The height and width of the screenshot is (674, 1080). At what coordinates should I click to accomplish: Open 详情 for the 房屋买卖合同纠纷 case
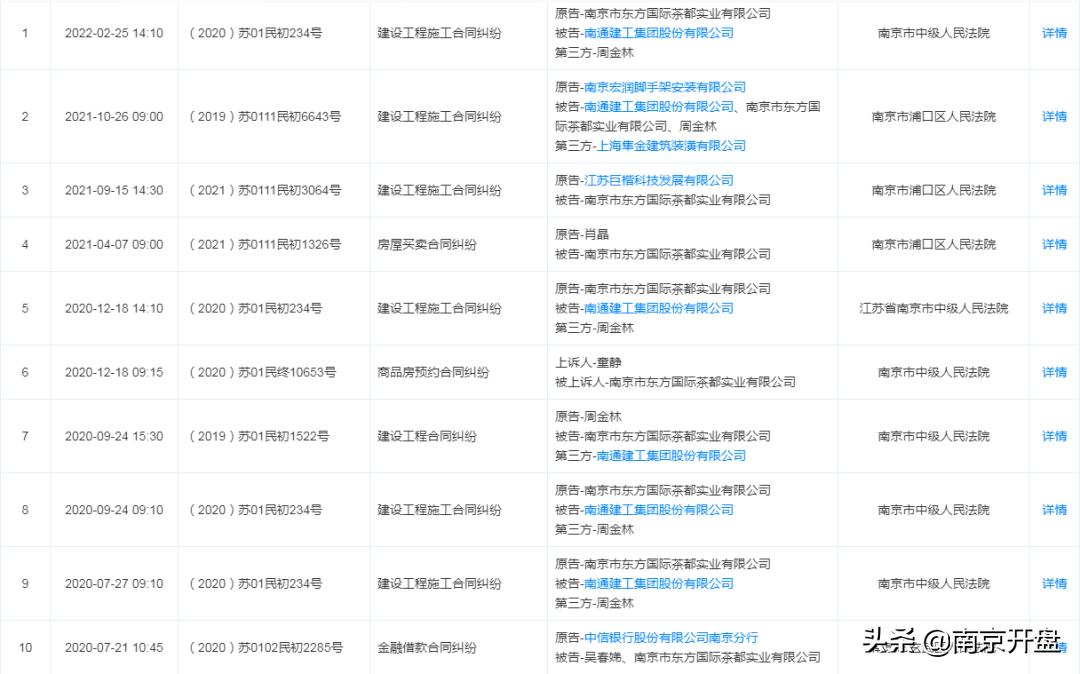pyautogui.click(x=1053, y=243)
